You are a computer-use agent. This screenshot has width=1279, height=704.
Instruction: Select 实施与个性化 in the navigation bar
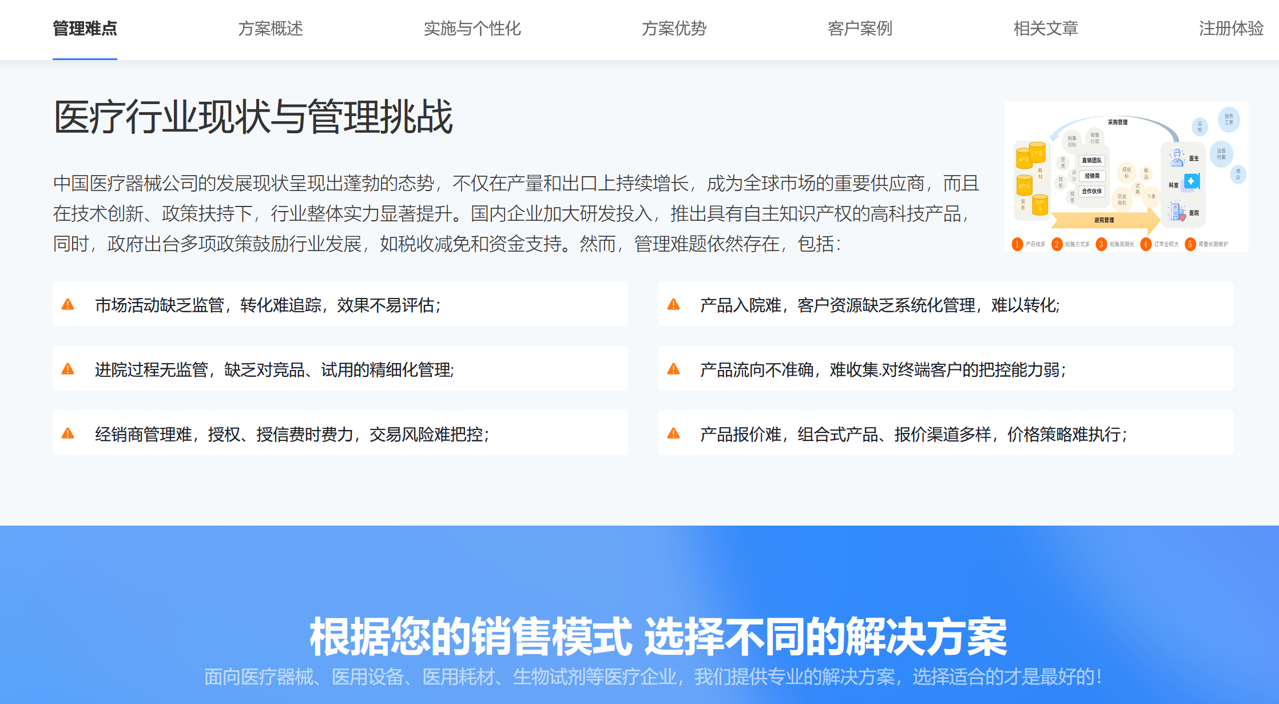pos(472,29)
